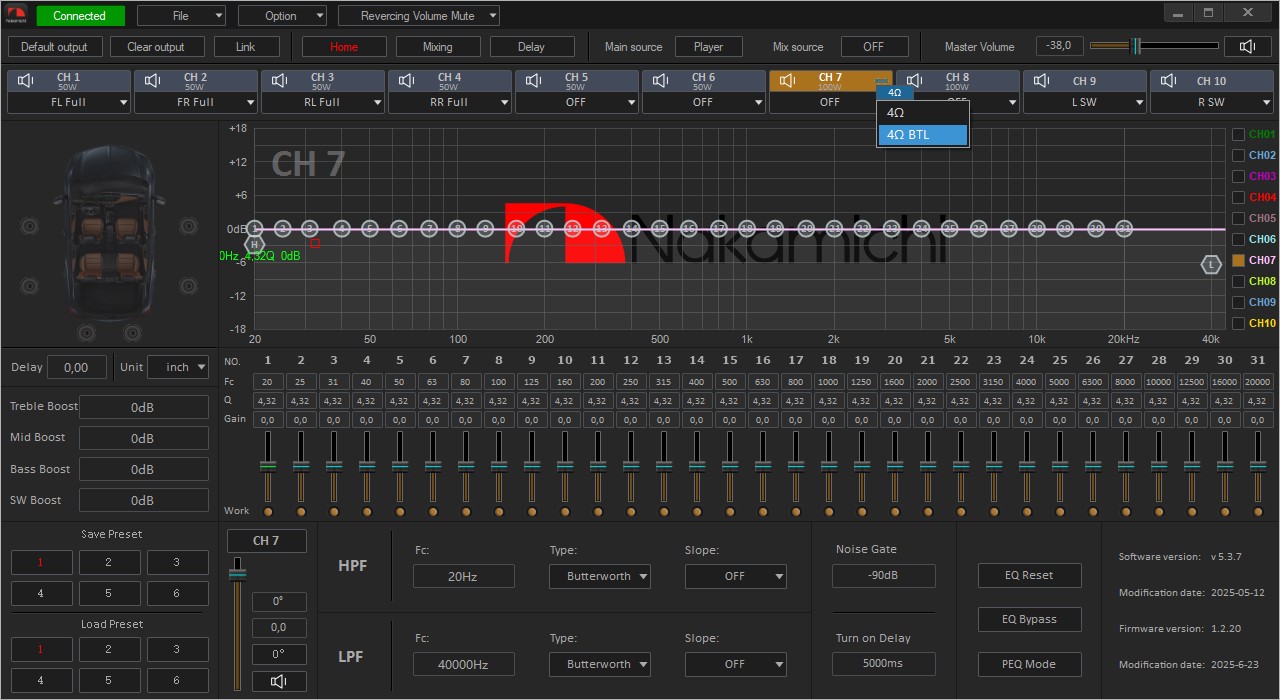
Task: Click the HPF Fc 20Hz field
Action: tap(463, 576)
